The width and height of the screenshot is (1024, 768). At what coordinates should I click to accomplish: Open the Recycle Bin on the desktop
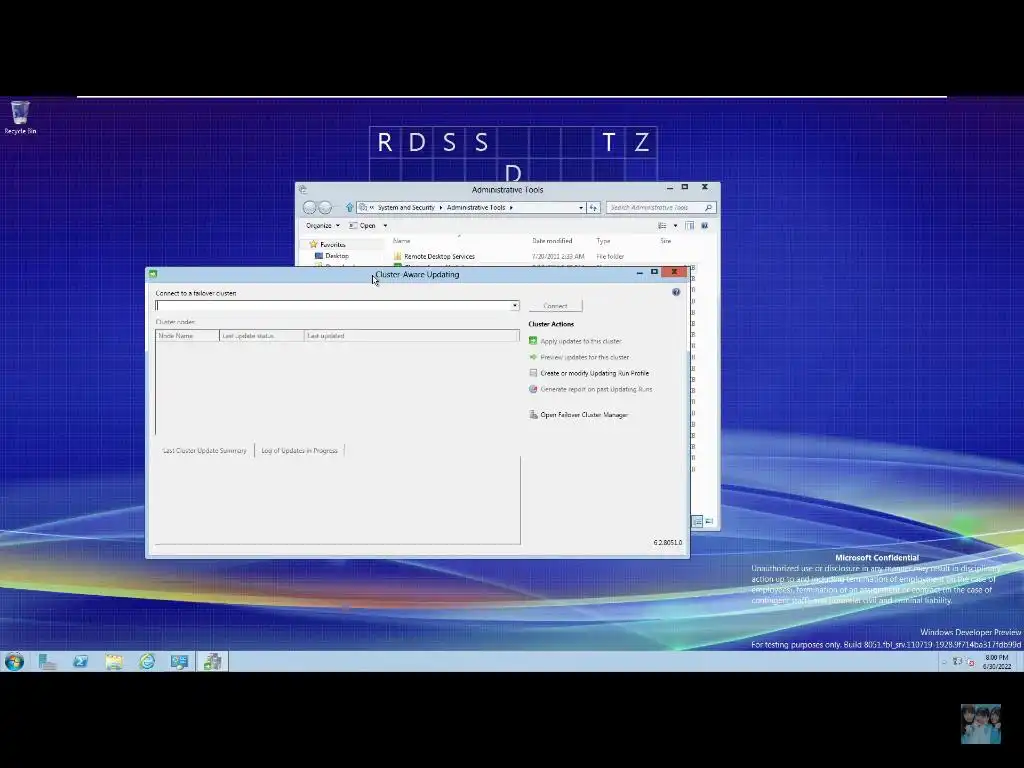point(20,117)
